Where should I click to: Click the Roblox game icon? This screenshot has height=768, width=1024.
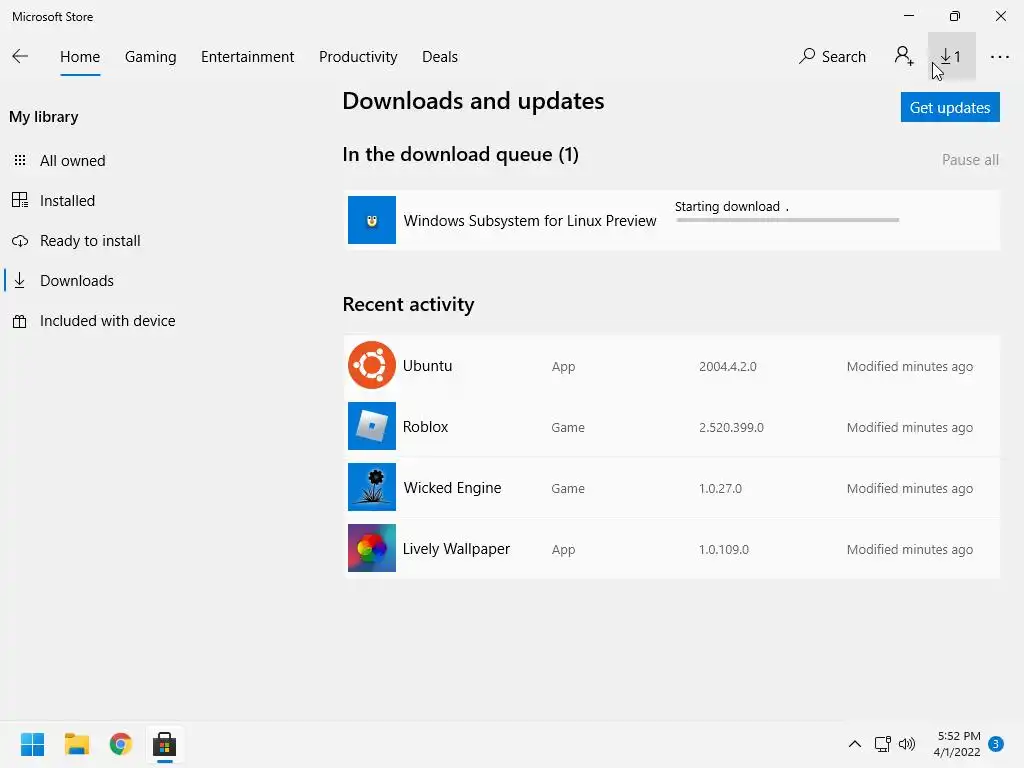coord(372,426)
